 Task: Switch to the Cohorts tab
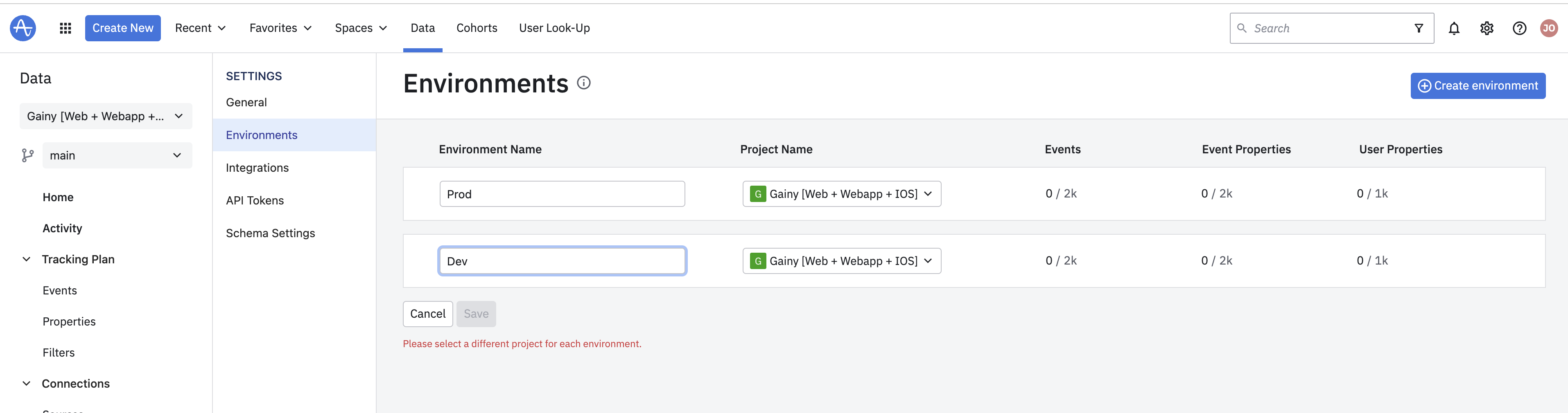pyautogui.click(x=477, y=28)
